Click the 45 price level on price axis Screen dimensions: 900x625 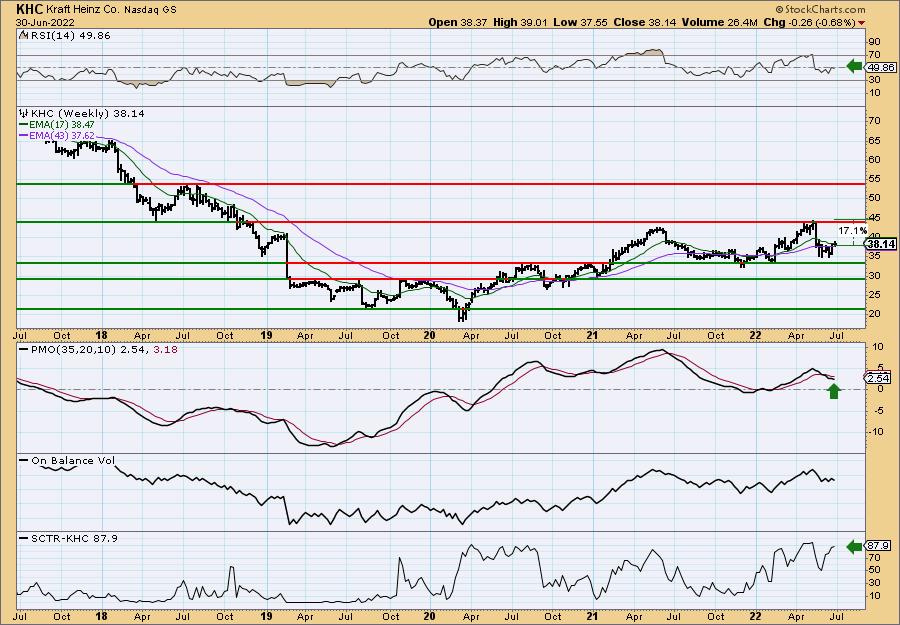[x=875, y=218]
